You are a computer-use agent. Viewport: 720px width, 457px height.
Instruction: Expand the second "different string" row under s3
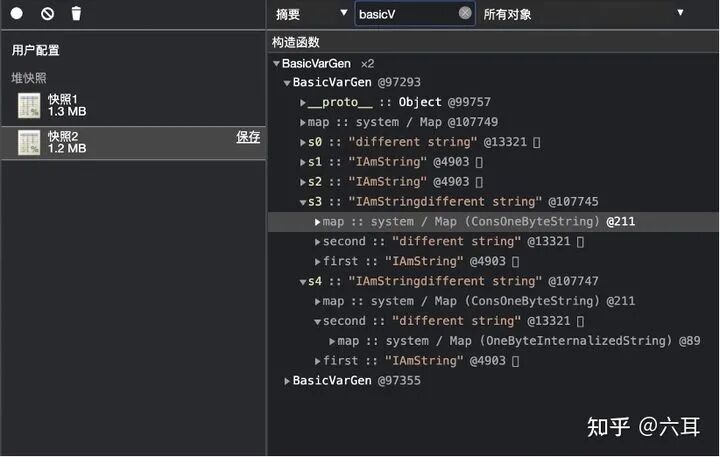coord(317,242)
